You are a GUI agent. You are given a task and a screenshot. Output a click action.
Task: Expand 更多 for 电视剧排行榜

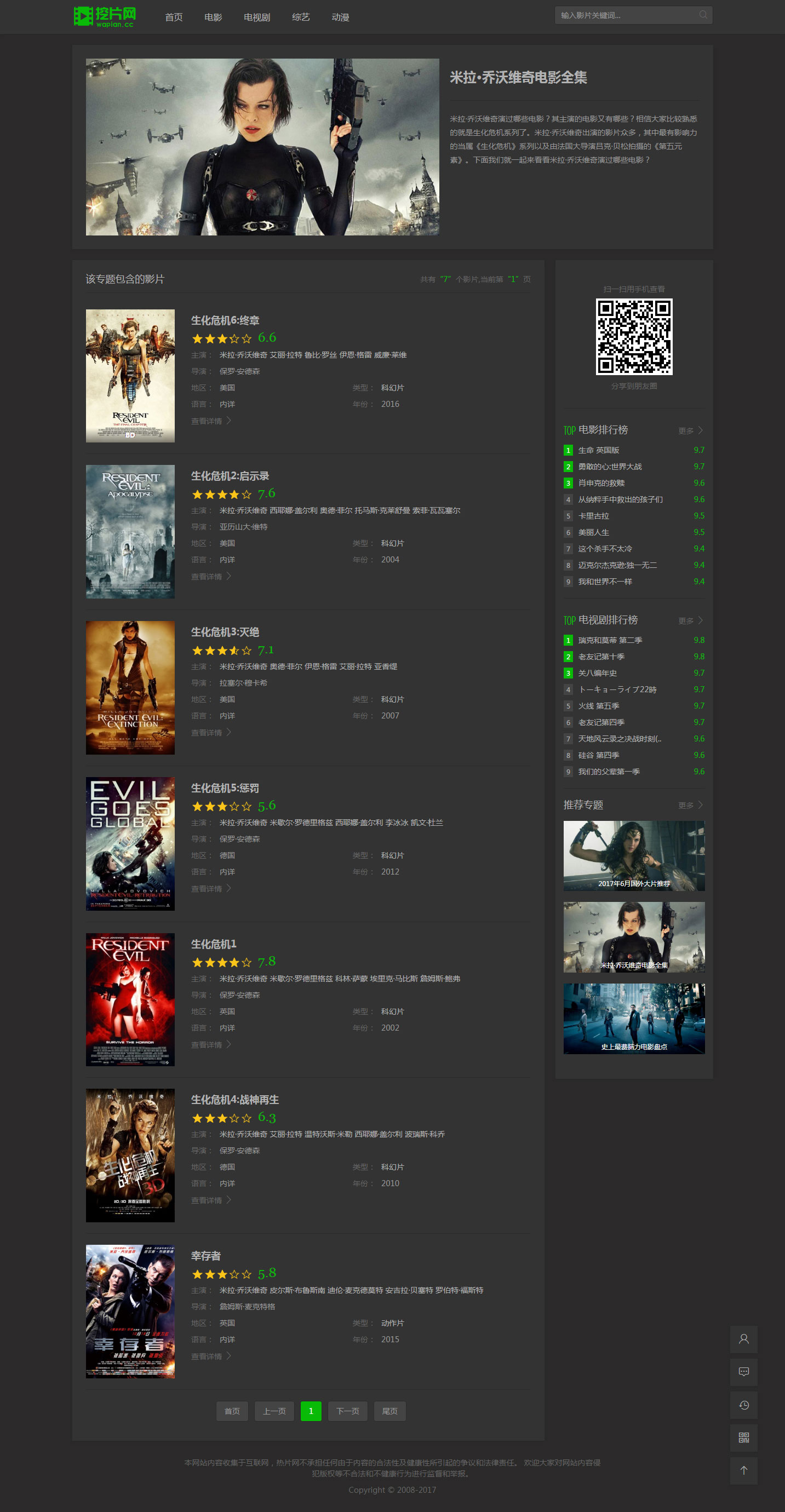(690, 621)
